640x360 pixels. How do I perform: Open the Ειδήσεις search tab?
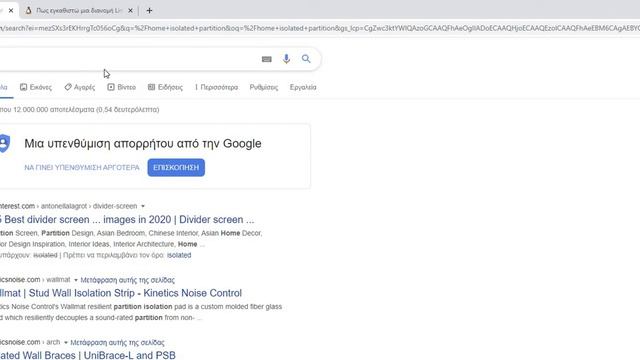pos(165,87)
